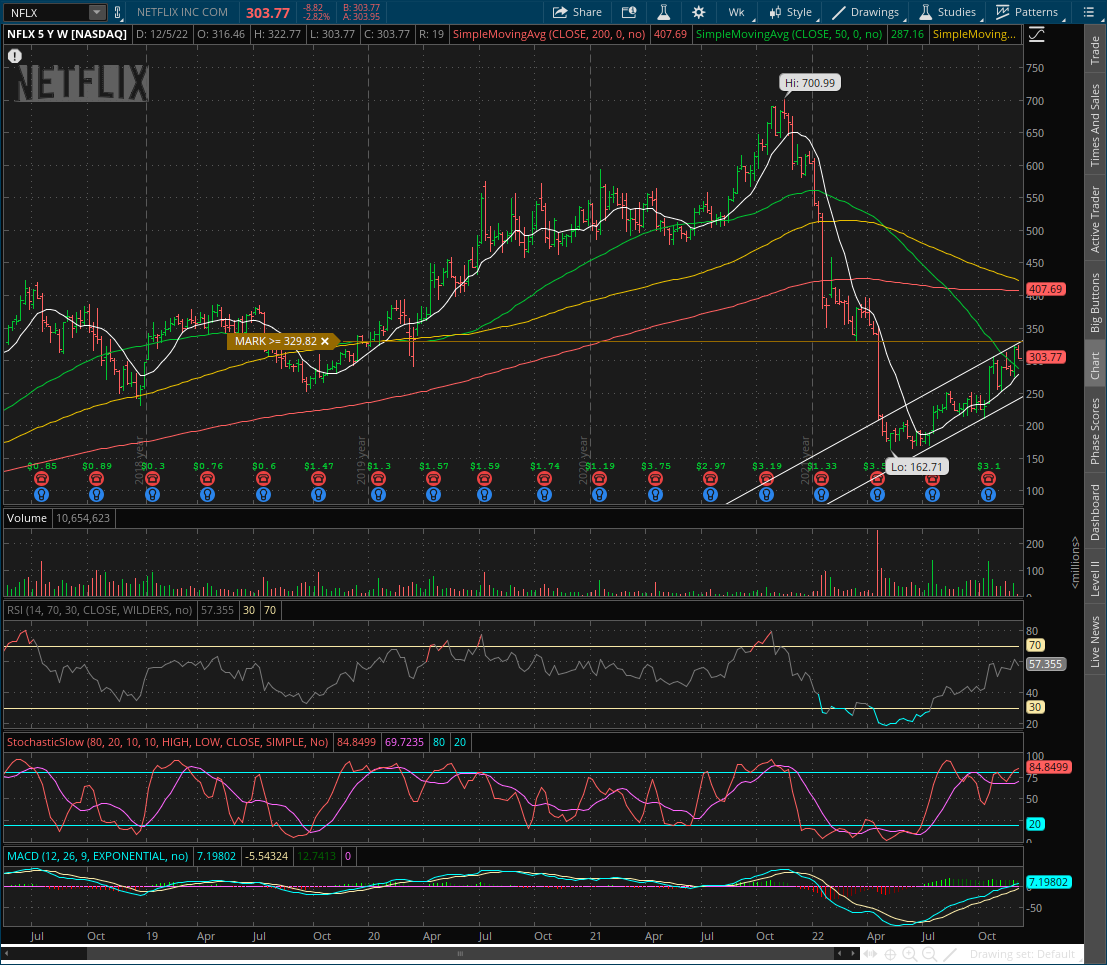Click the horizontal chart scrollbar thumb
The image size is (1107, 965).
[460, 954]
